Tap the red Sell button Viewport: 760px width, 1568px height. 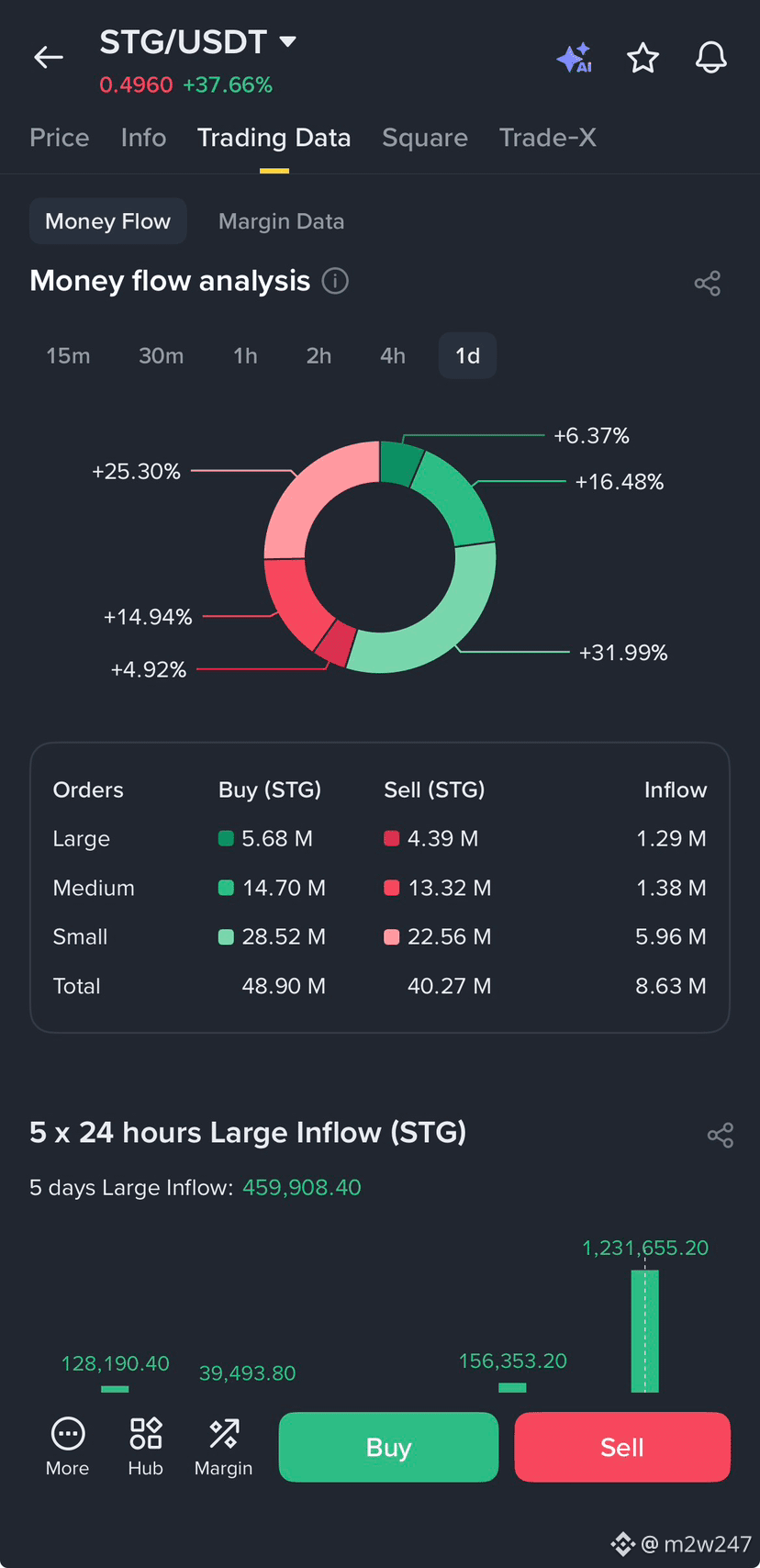click(x=622, y=1447)
